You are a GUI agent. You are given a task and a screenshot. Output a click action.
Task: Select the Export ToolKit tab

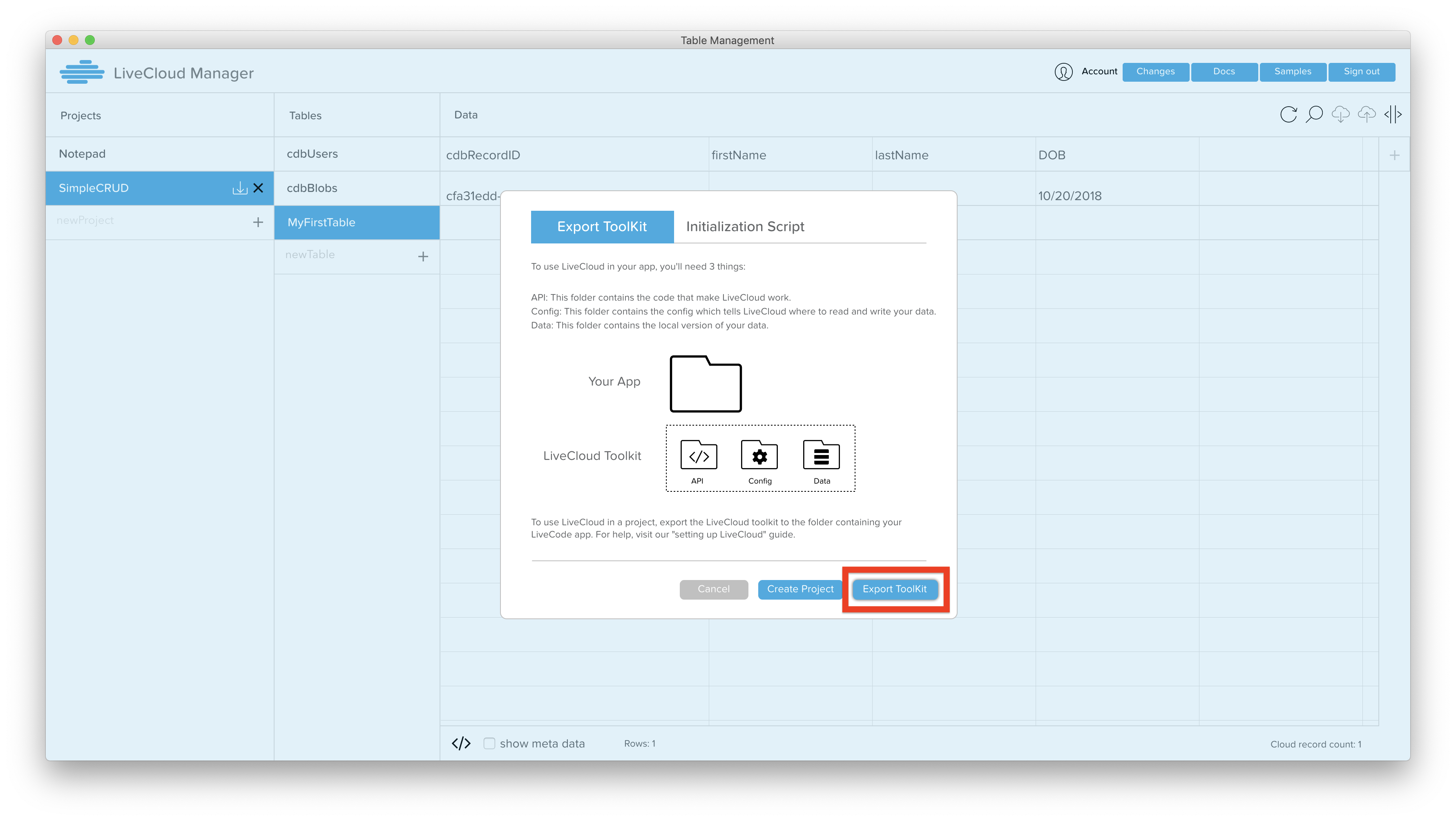[x=602, y=227]
